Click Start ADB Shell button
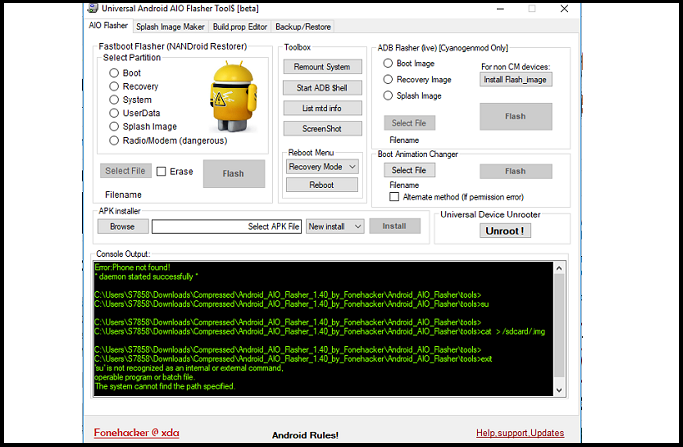Screen dimensions: 683x447 [x=322, y=88]
